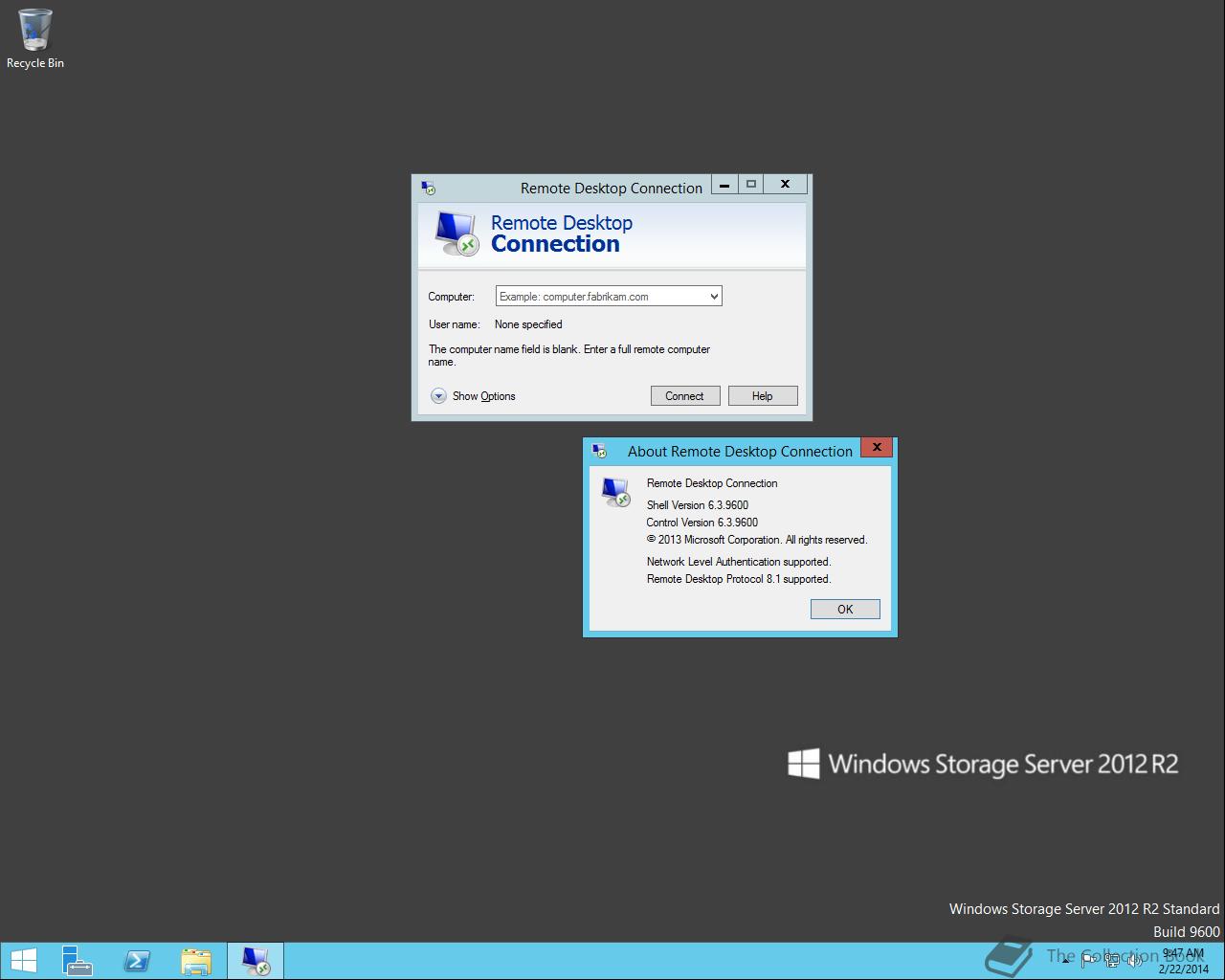Select 'Control Version 6.3.9600' text
Image resolution: width=1225 pixels, height=980 pixels.
[x=702, y=523]
